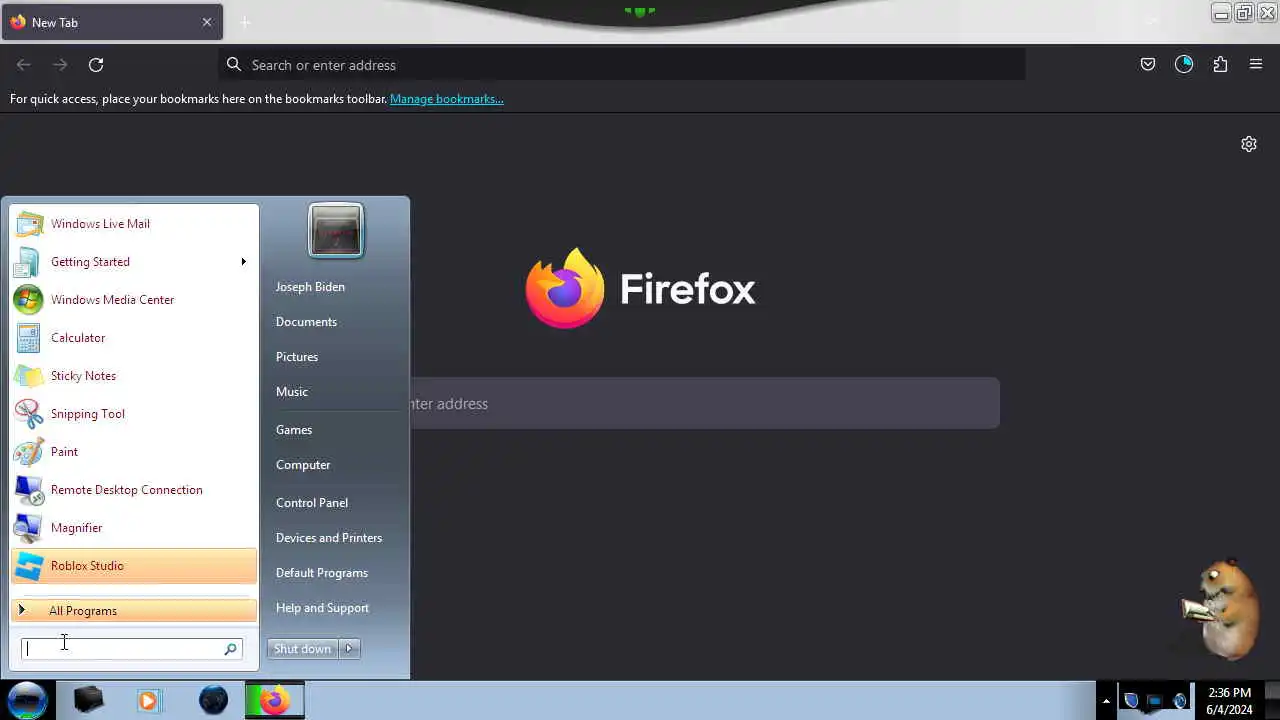Expand Getting Started submenu arrow
Viewport: 1280px width, 720px height.
pos(243,262)
